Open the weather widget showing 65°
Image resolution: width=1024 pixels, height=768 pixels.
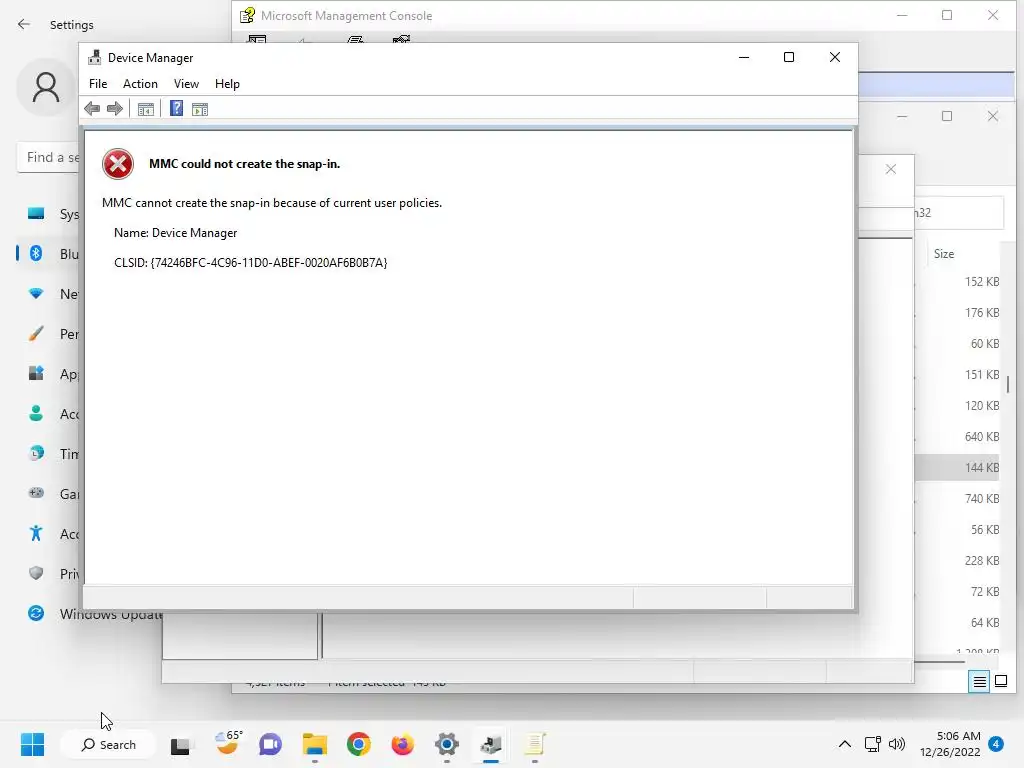[227, 743]
